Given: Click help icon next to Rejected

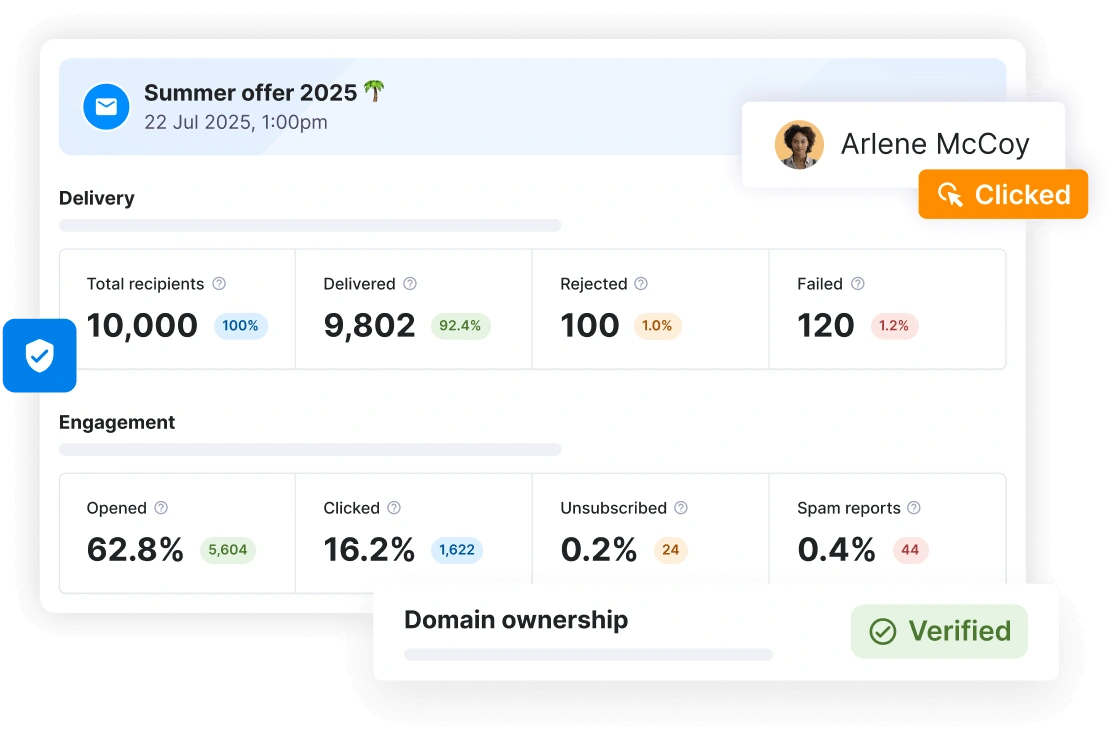Looking at the screenshot, I should click(x=641, y=284).
